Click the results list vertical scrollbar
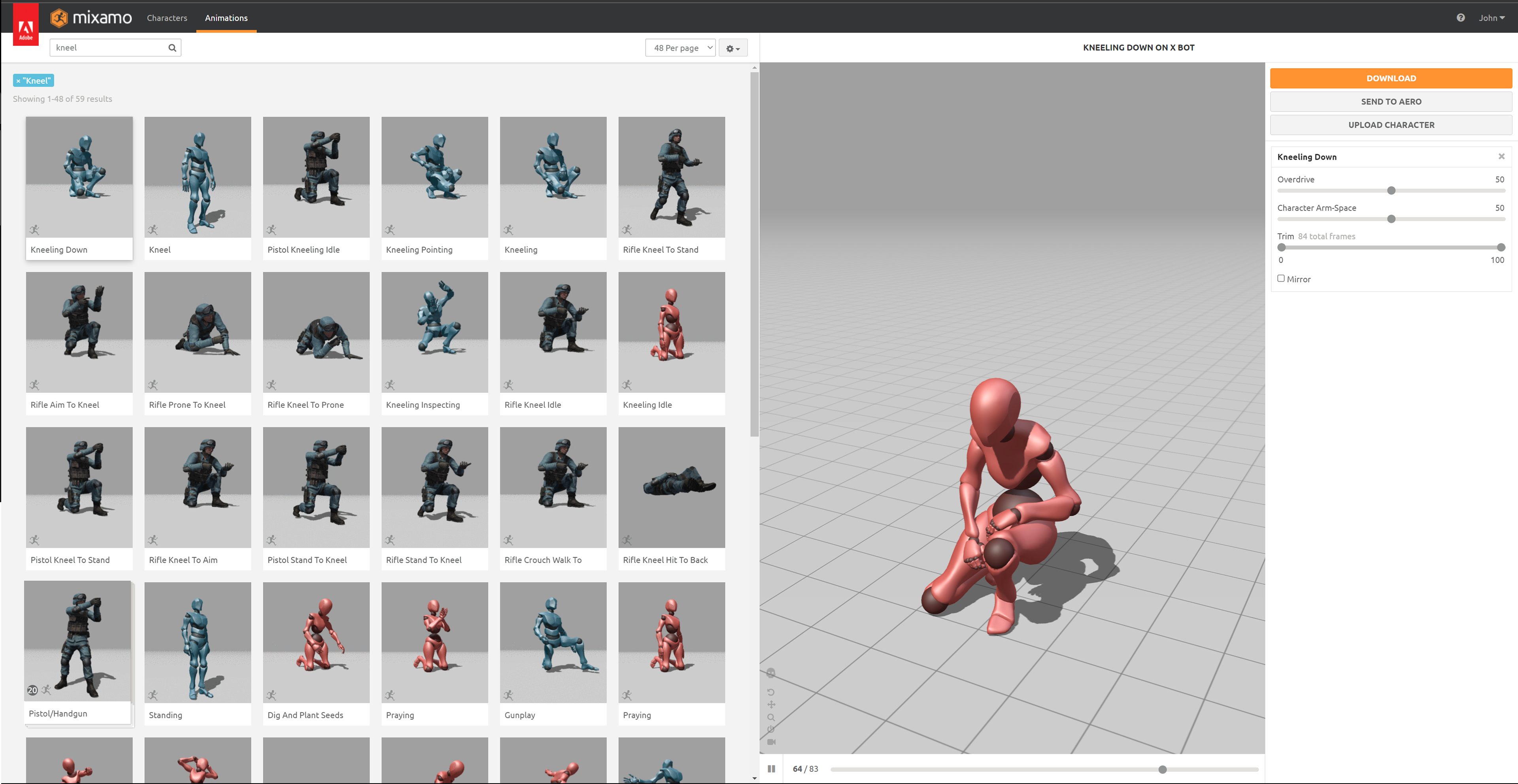Viewport: 1518px width, 784px height. click(x=754, y=254)
